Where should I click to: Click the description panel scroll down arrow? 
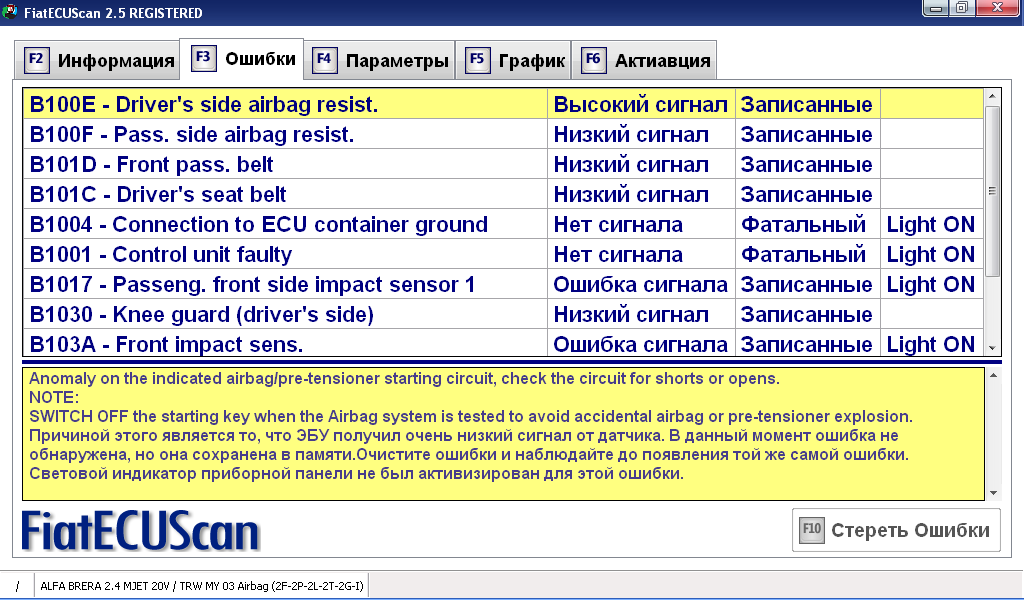click(x=993, y=493)
